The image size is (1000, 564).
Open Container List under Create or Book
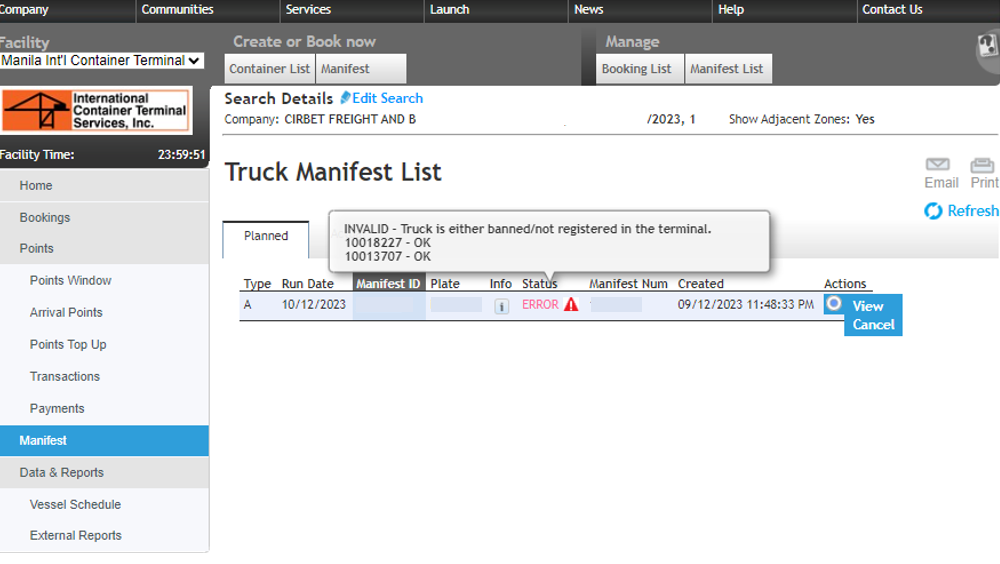269,69
